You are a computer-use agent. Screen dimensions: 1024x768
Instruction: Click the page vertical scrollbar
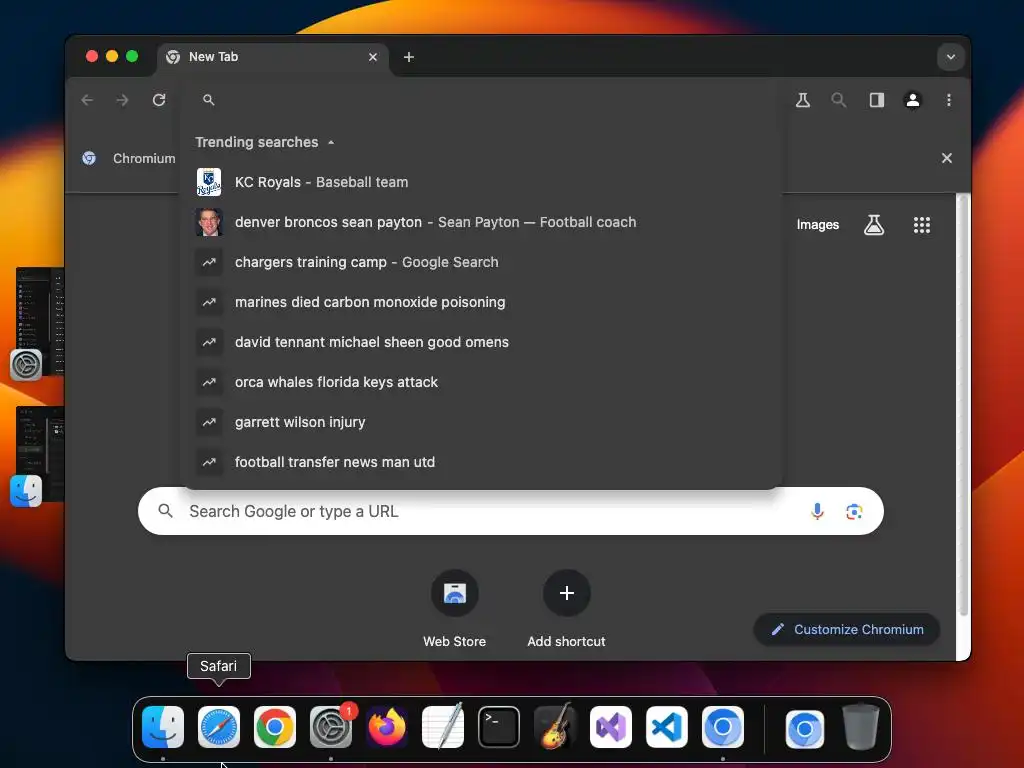tap(963, 405)
